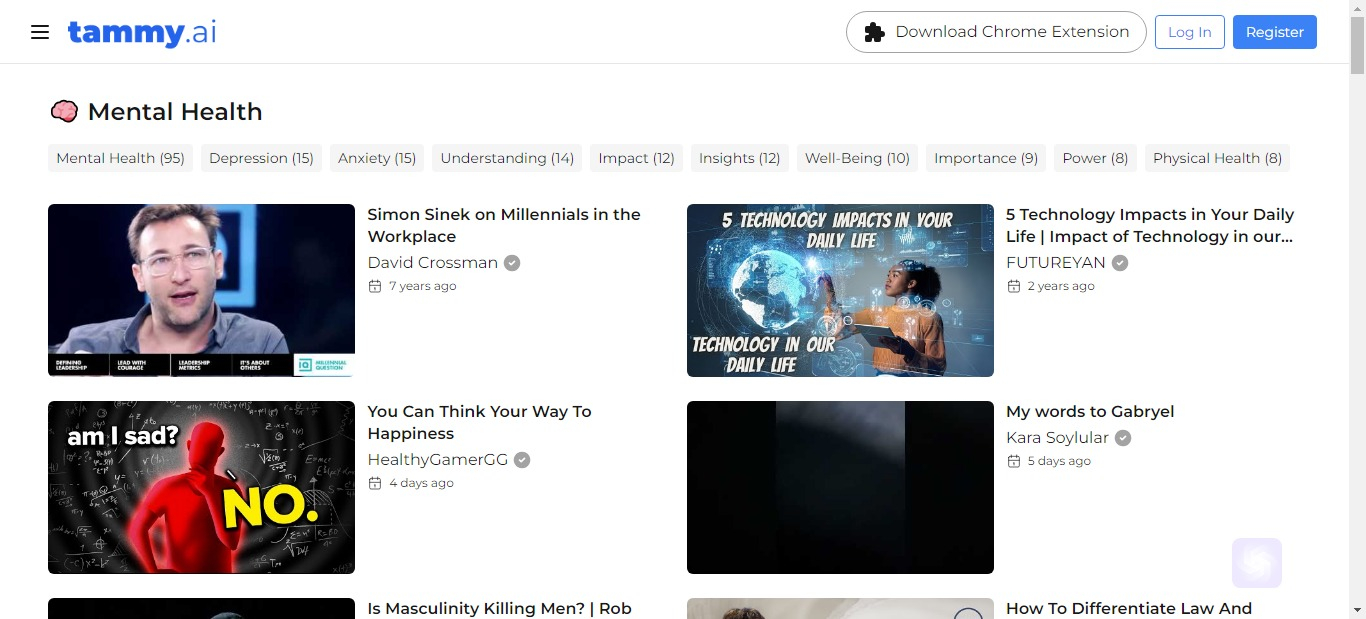Click calendar icon beside '5 days ago'
The width and height of the screenshot is (1366, 619).
[1013, 461]
